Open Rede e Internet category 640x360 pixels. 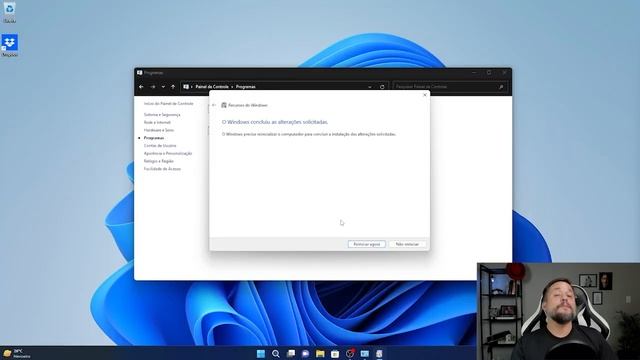157,122
